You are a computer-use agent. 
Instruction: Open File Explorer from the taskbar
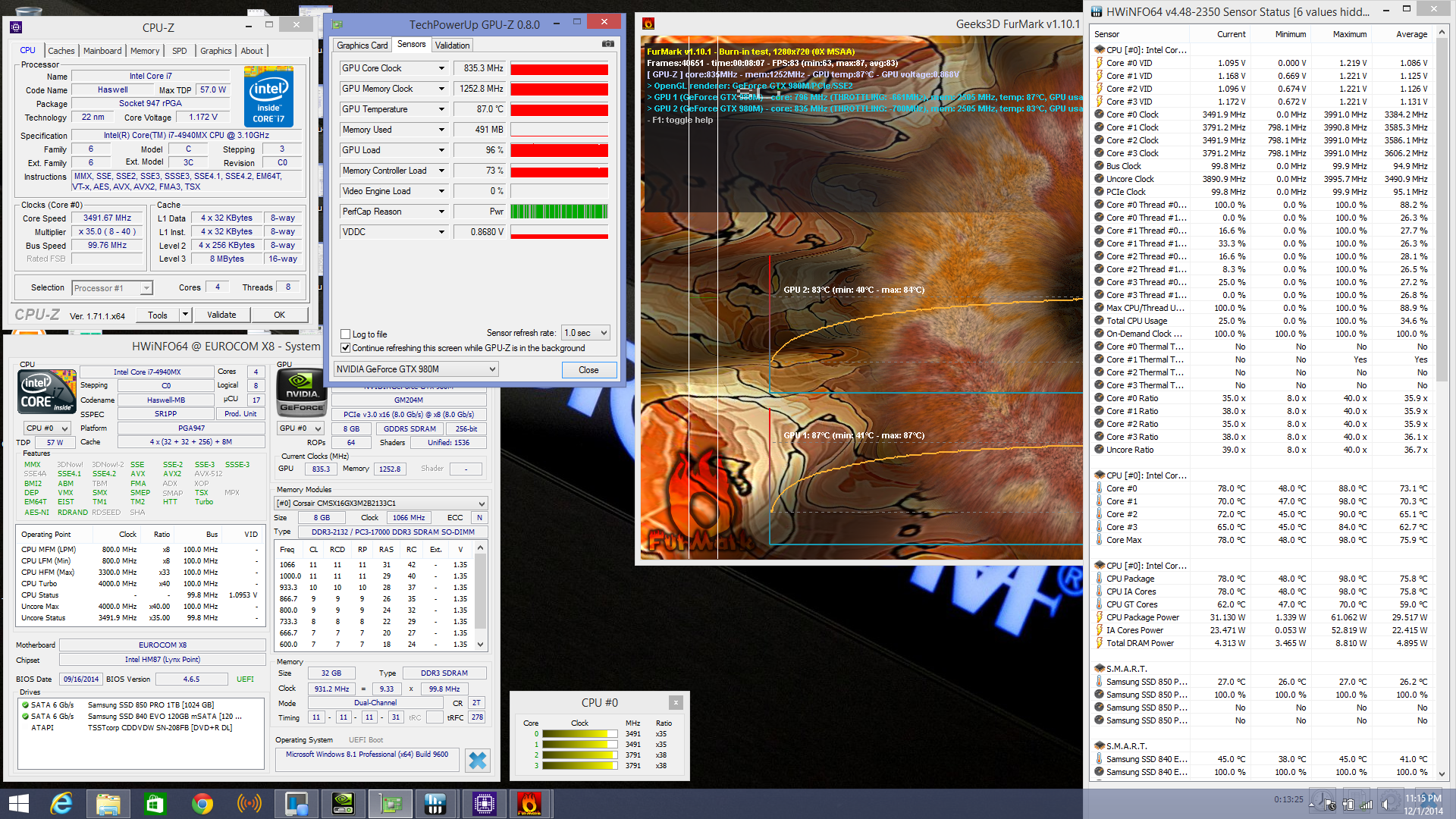coord(108,803)
